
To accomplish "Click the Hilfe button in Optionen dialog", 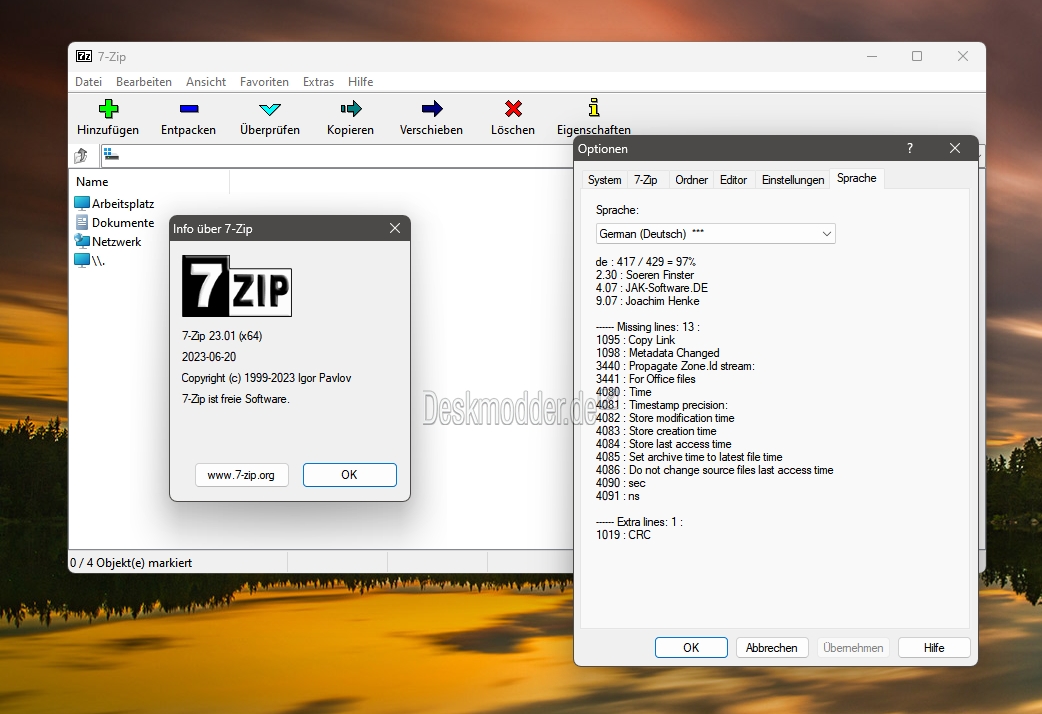I will tap(934, 648).
